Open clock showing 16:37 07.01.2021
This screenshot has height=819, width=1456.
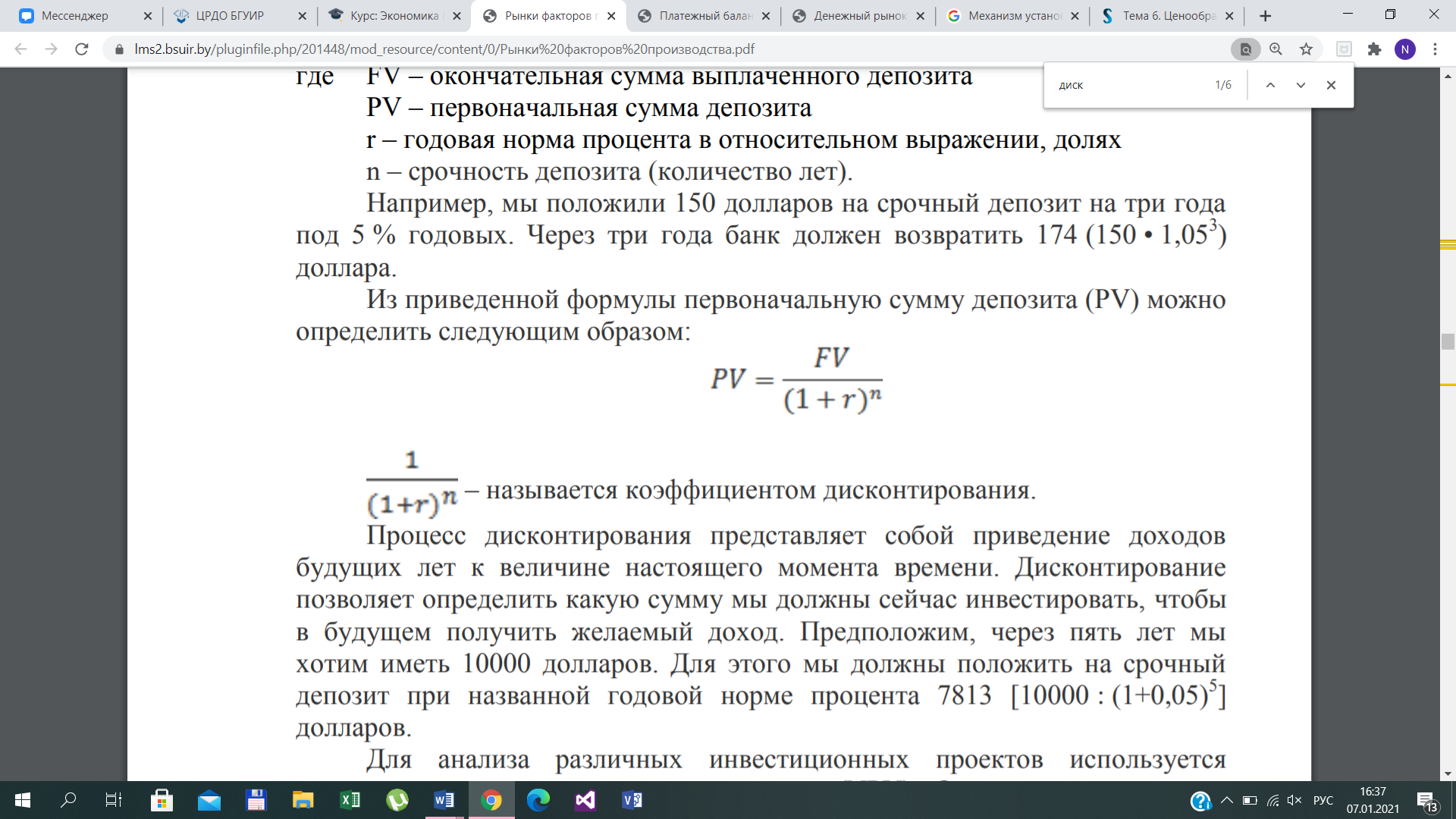tap(1373, 800)
